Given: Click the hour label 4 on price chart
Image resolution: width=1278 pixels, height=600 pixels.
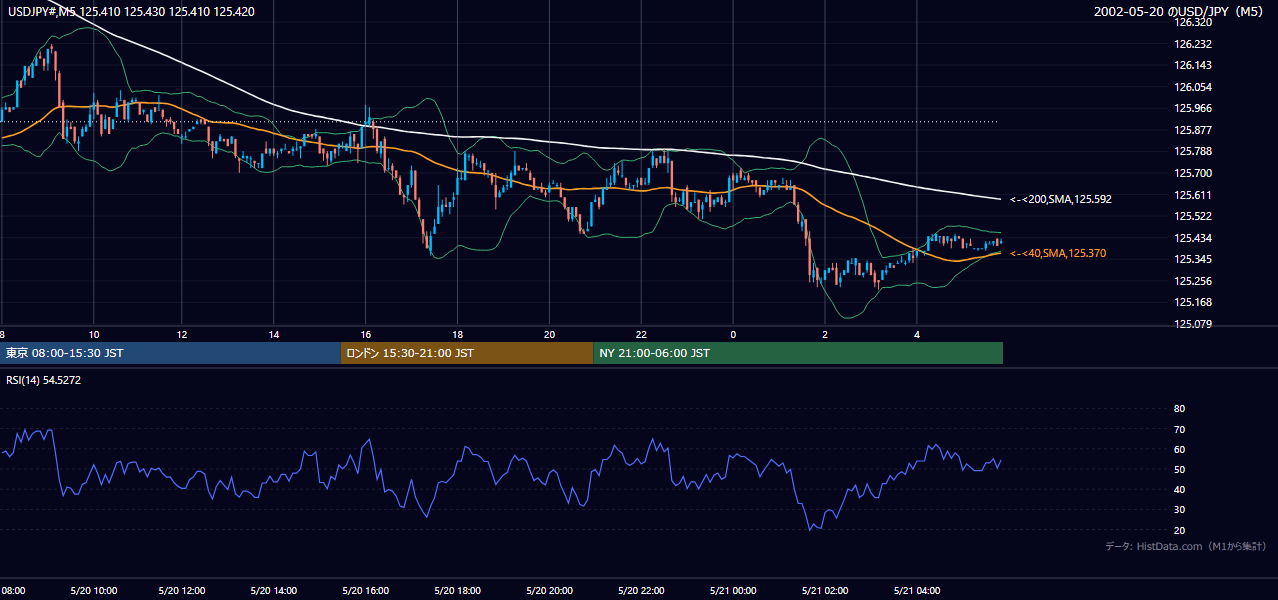Looking at the screenshot, I should tap(917, 334).
